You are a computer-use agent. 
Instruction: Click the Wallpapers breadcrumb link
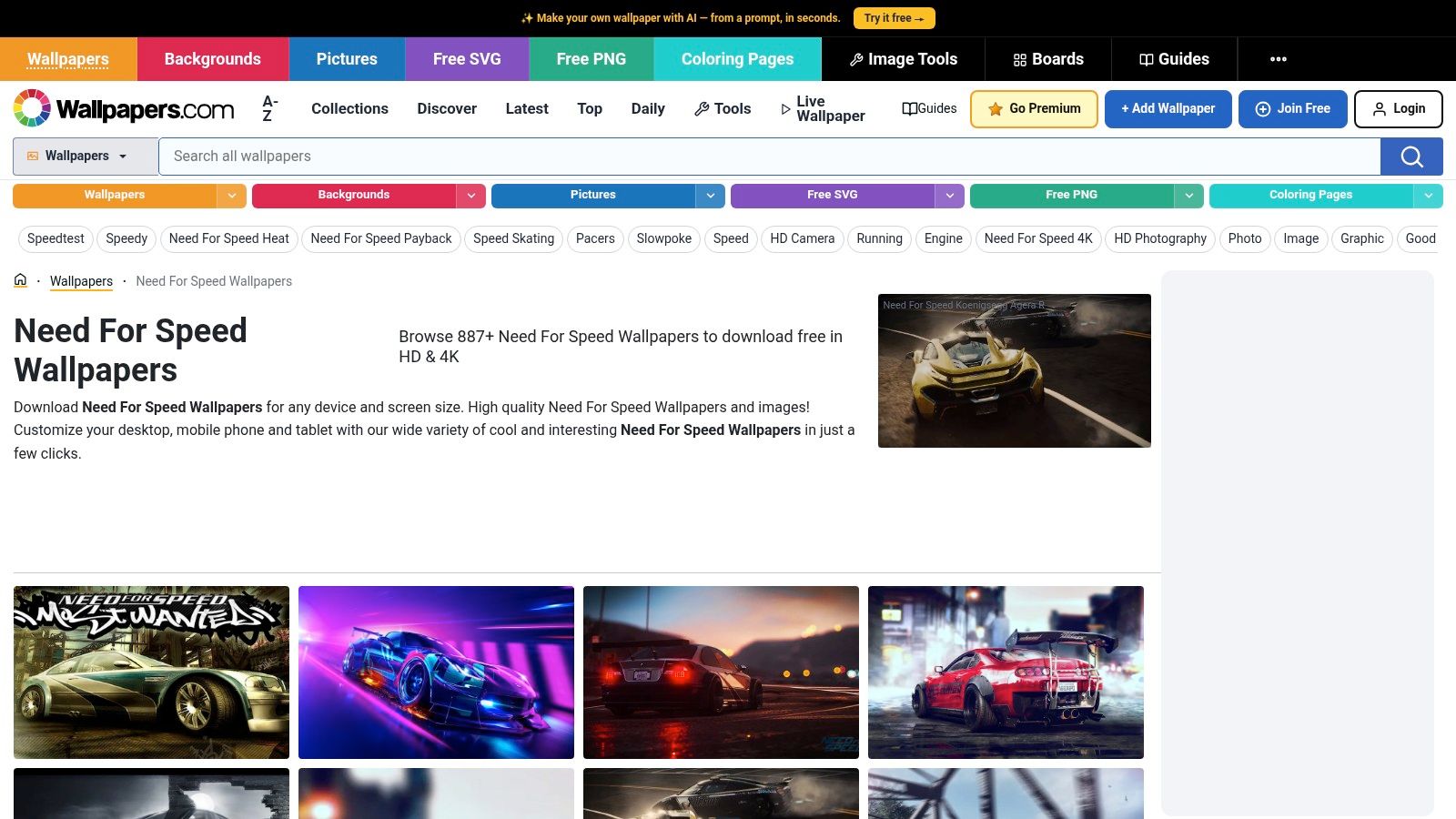click(x=81, y=281)
